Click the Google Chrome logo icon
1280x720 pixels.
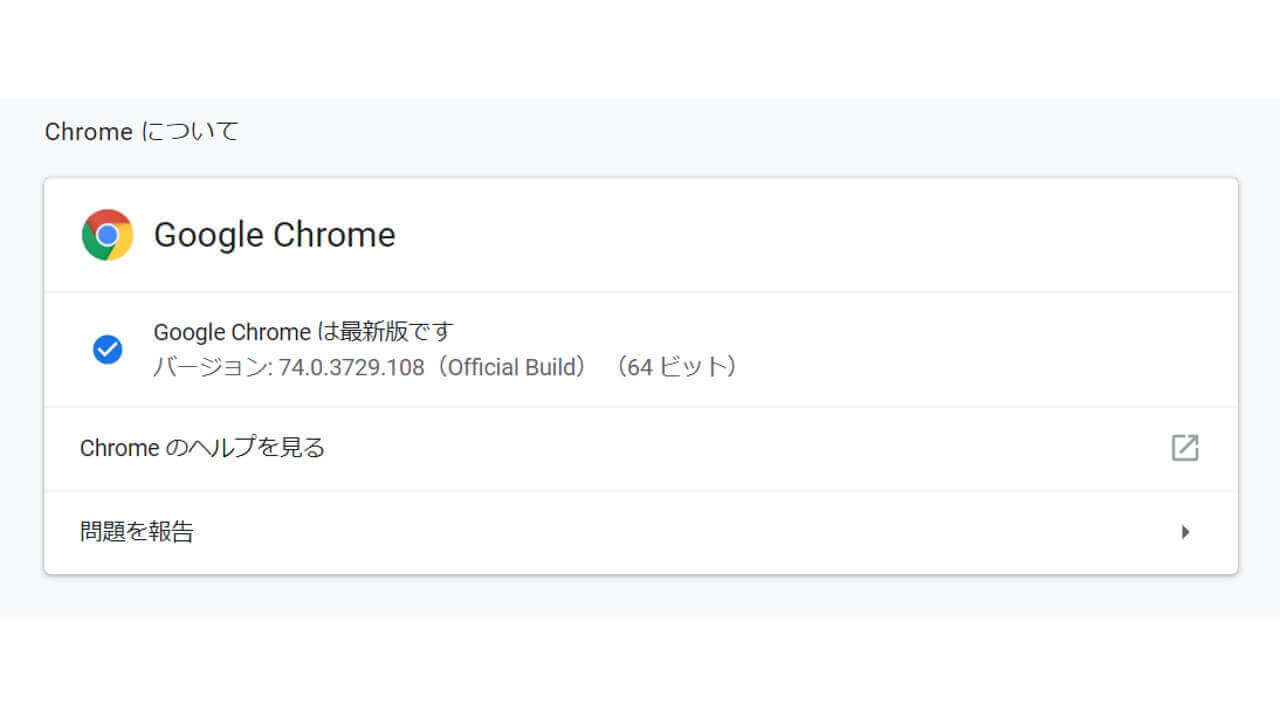click(107, 235)
